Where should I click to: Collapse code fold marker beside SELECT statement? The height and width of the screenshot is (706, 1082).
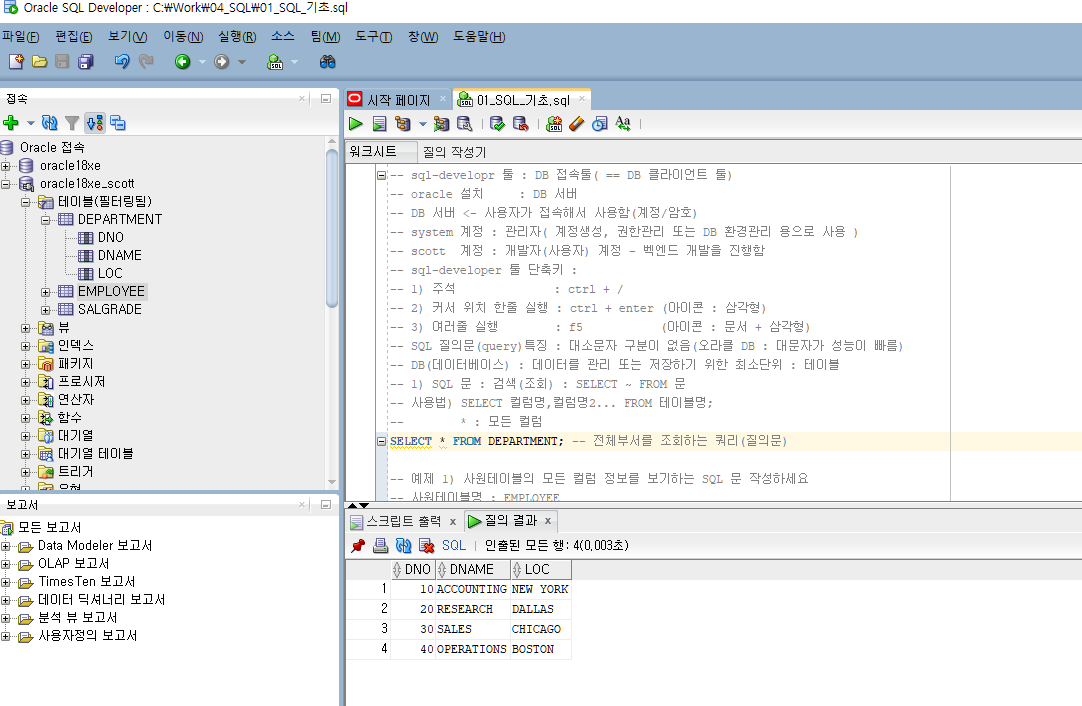click(381, 441)
